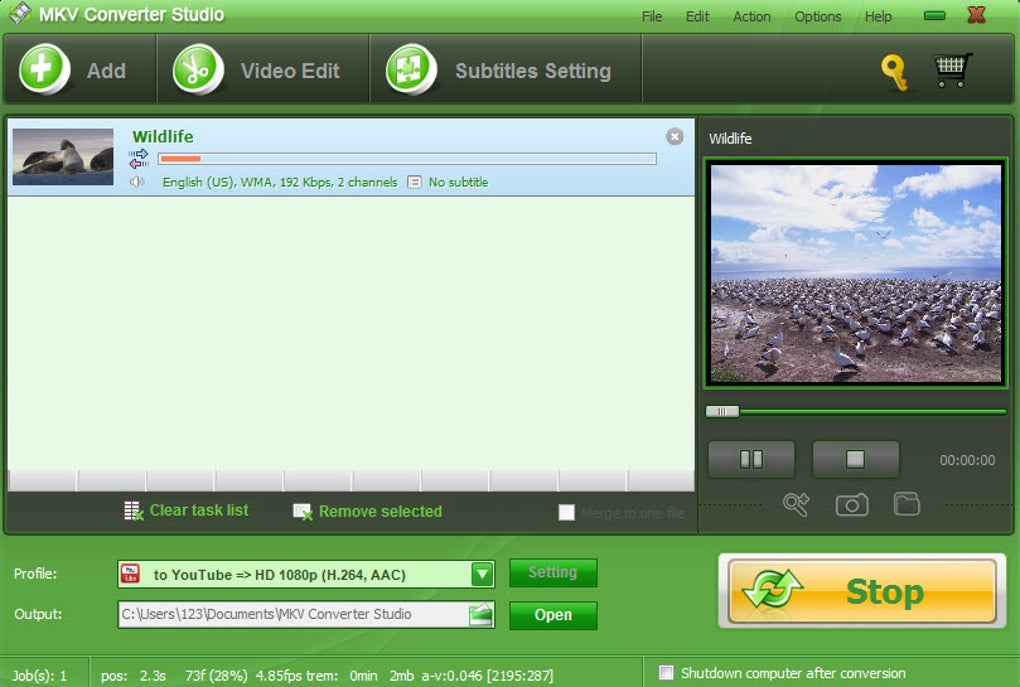Click the YouTube profile icon
1020x687 pixels.
pyautogui.click(x=130, y=574)
